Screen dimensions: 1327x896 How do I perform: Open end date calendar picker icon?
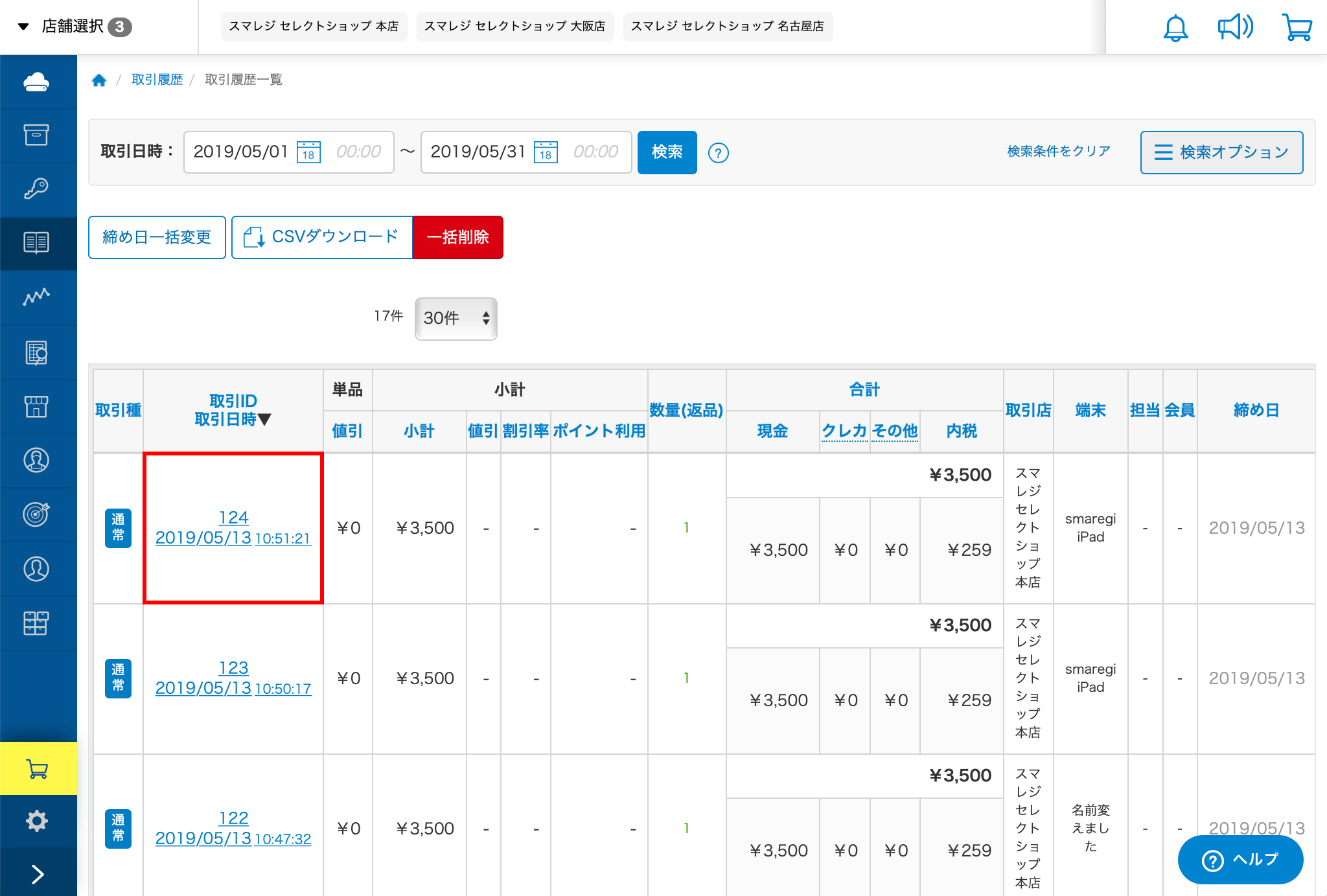point(546,152)
